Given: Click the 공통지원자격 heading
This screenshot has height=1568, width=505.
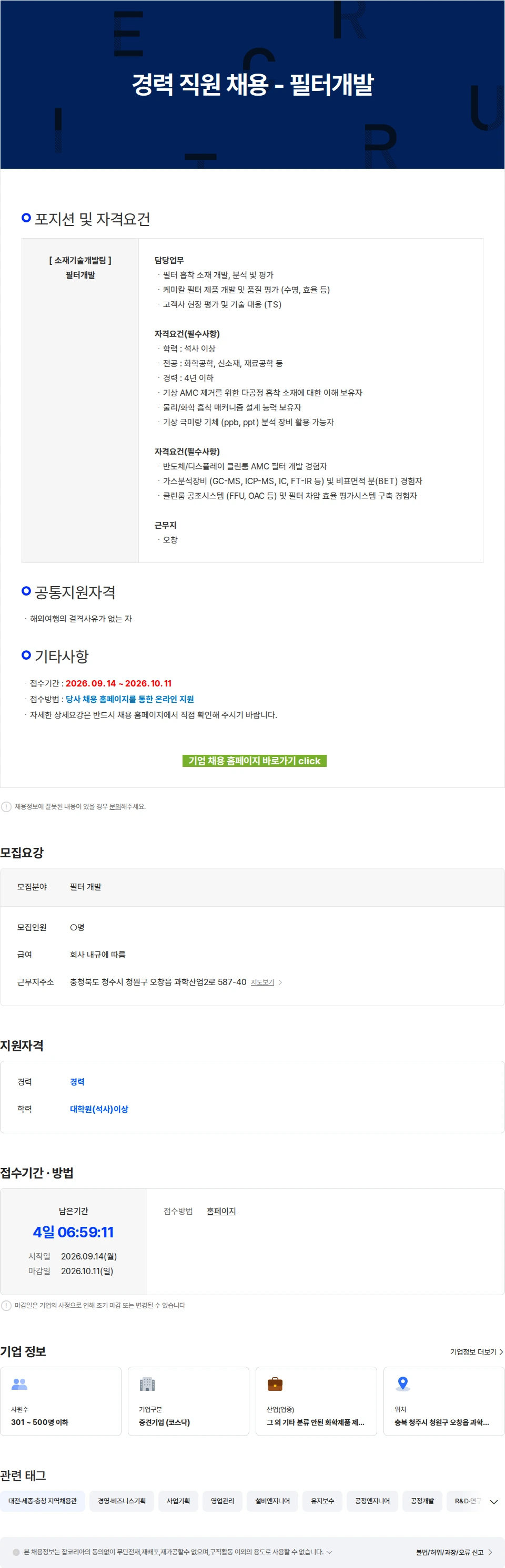Looking at the screenshot, I should point(75,592).
